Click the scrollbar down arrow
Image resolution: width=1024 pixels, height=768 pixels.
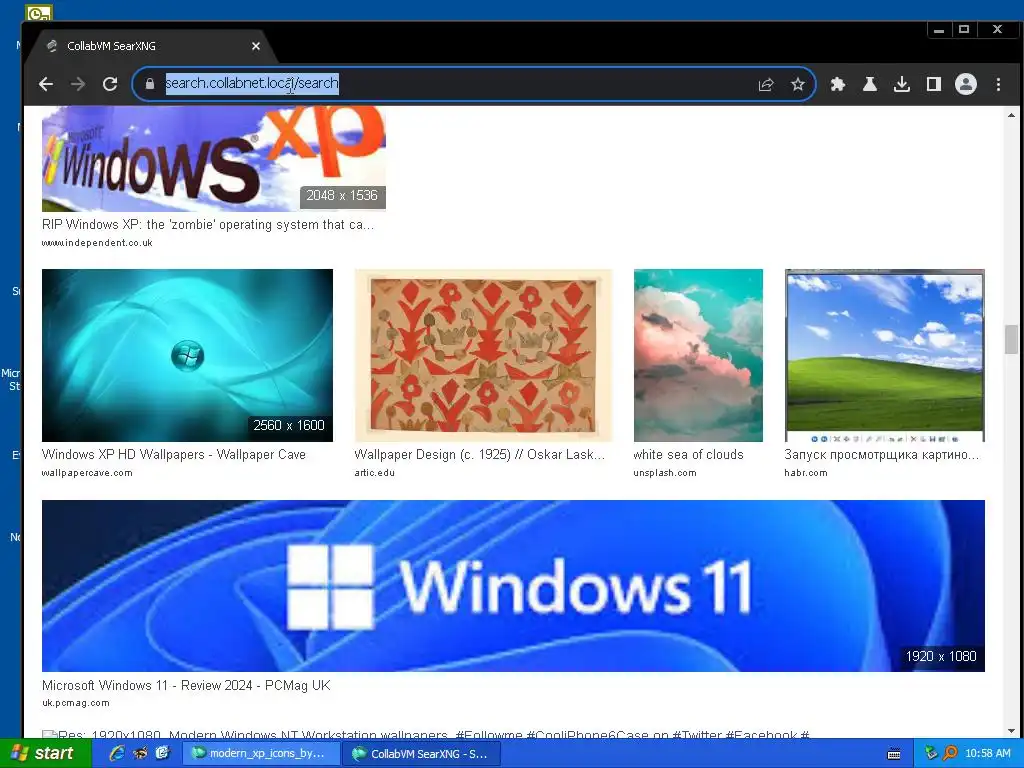(1011, 731)
